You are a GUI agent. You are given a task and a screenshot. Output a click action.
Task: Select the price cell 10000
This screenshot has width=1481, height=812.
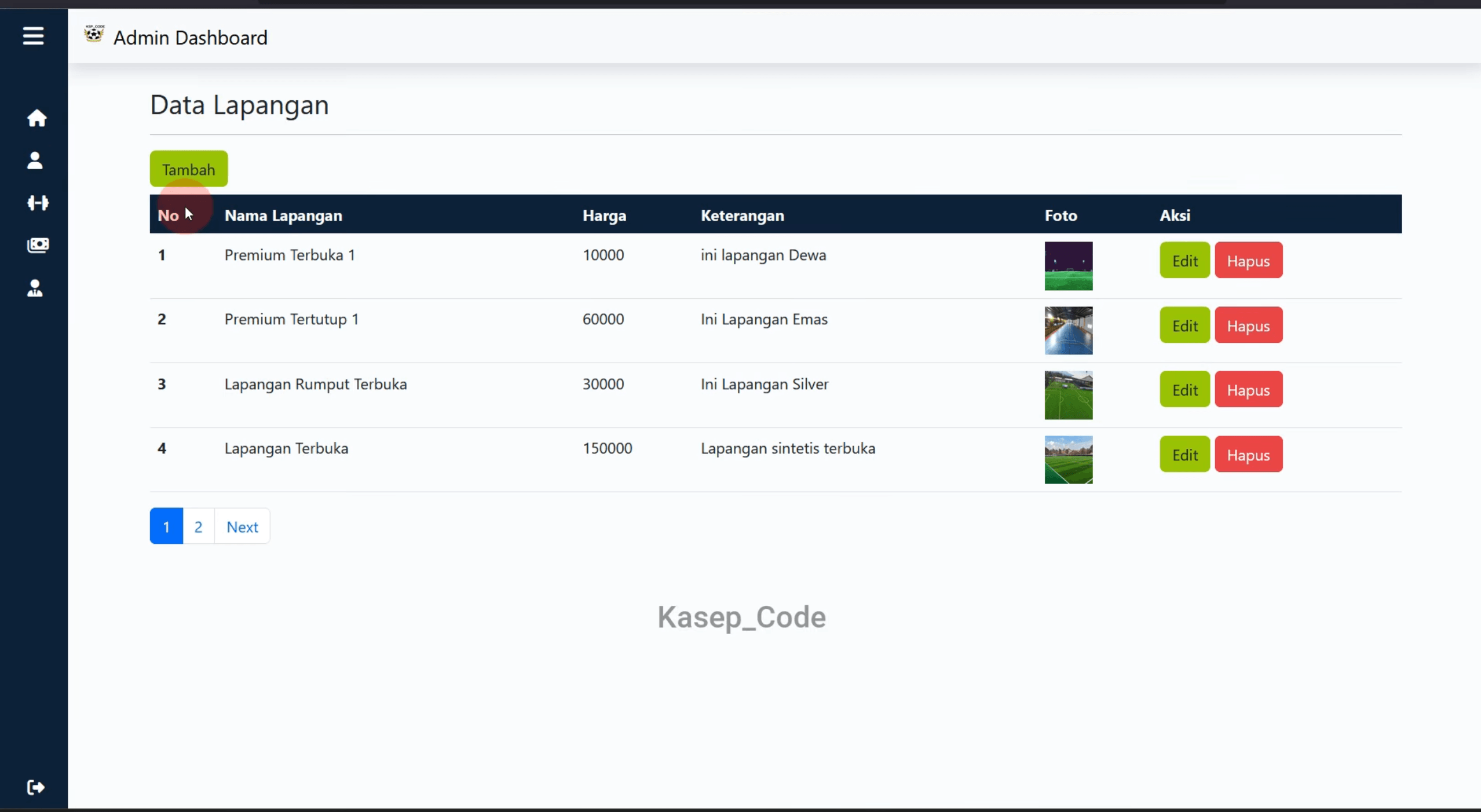(603, 255)
